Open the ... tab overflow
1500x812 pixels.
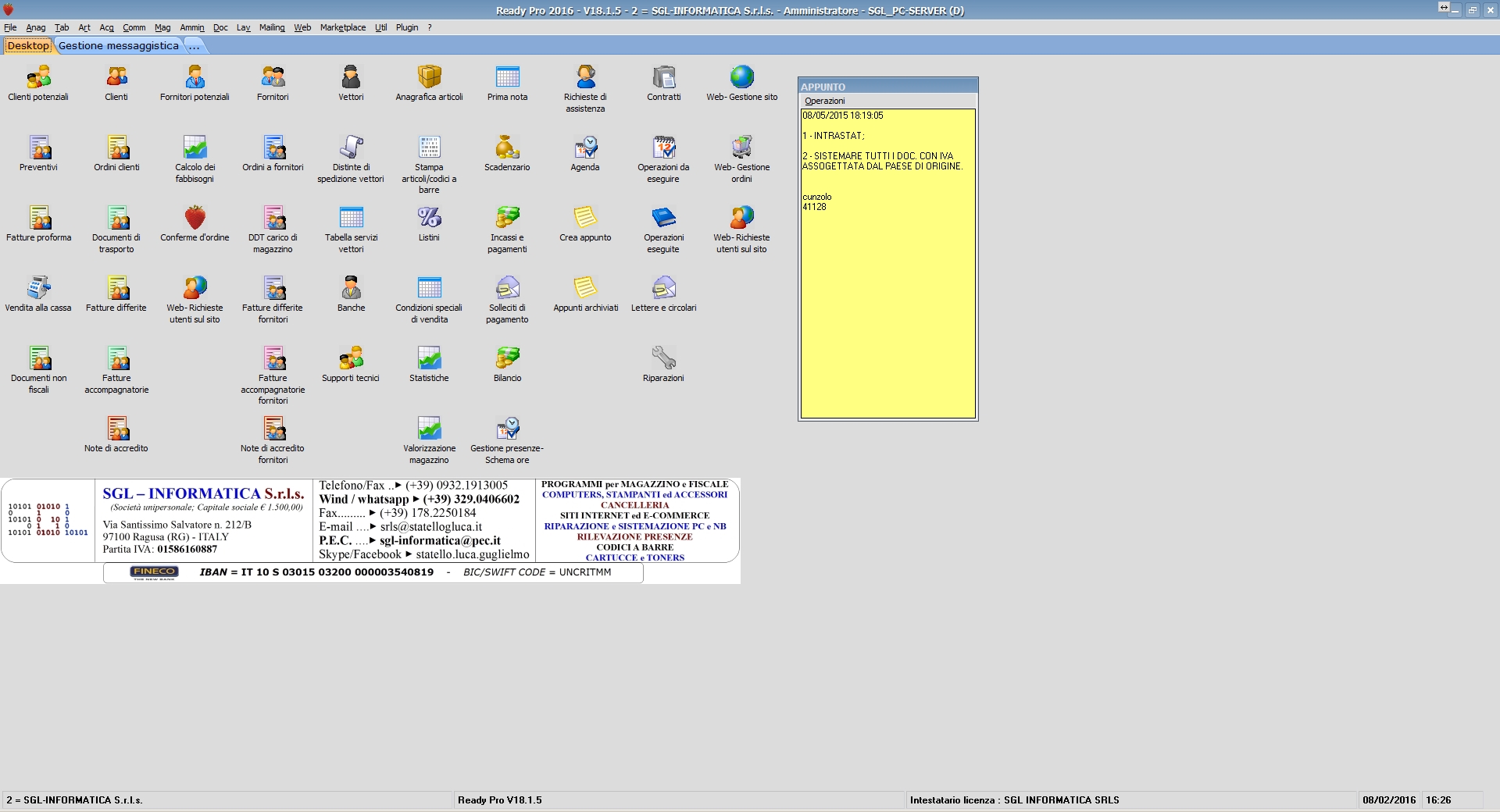pyautogui.click(x=195, y=45)
